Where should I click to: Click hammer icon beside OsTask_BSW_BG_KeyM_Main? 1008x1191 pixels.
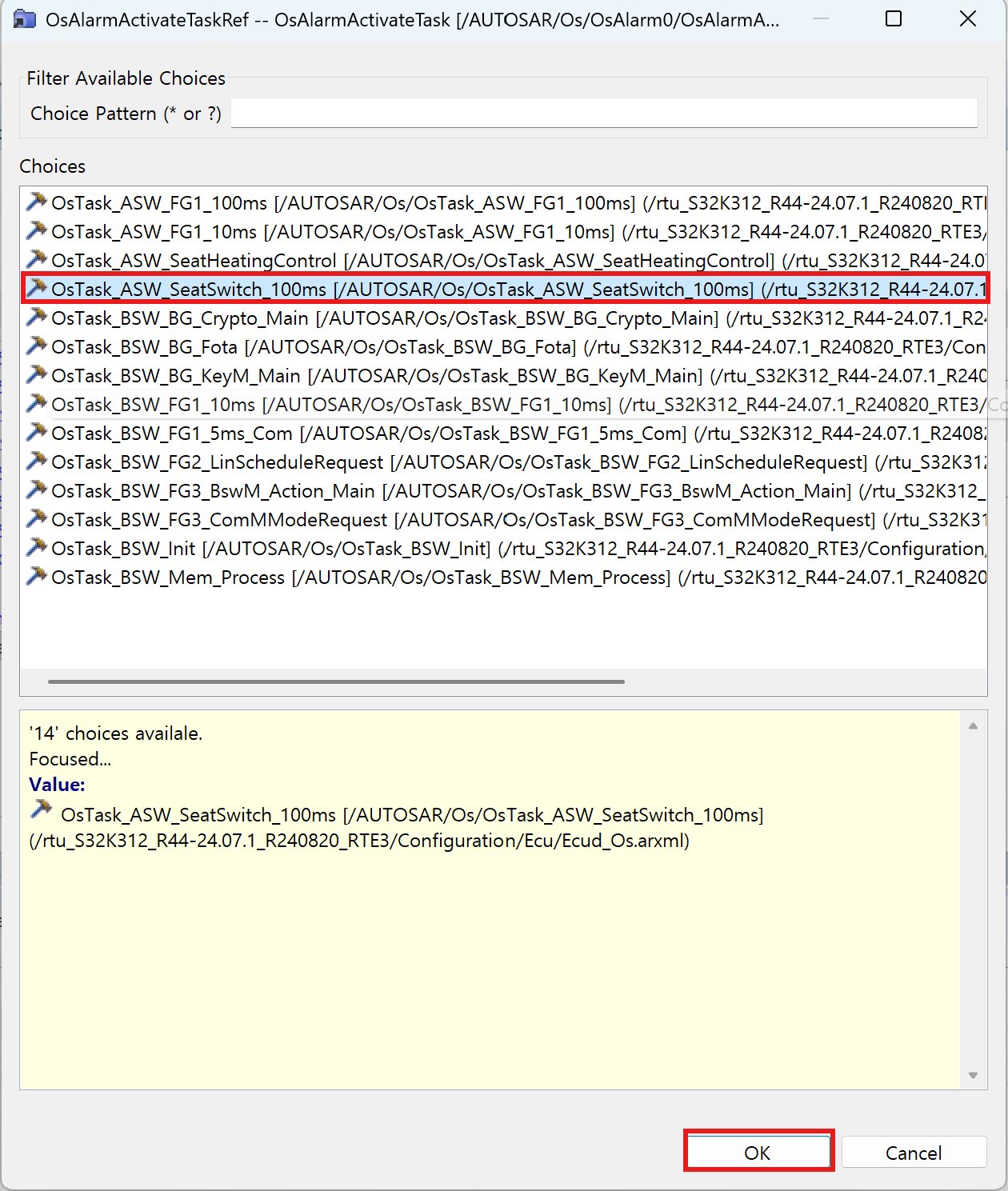(x=36, y=374)
